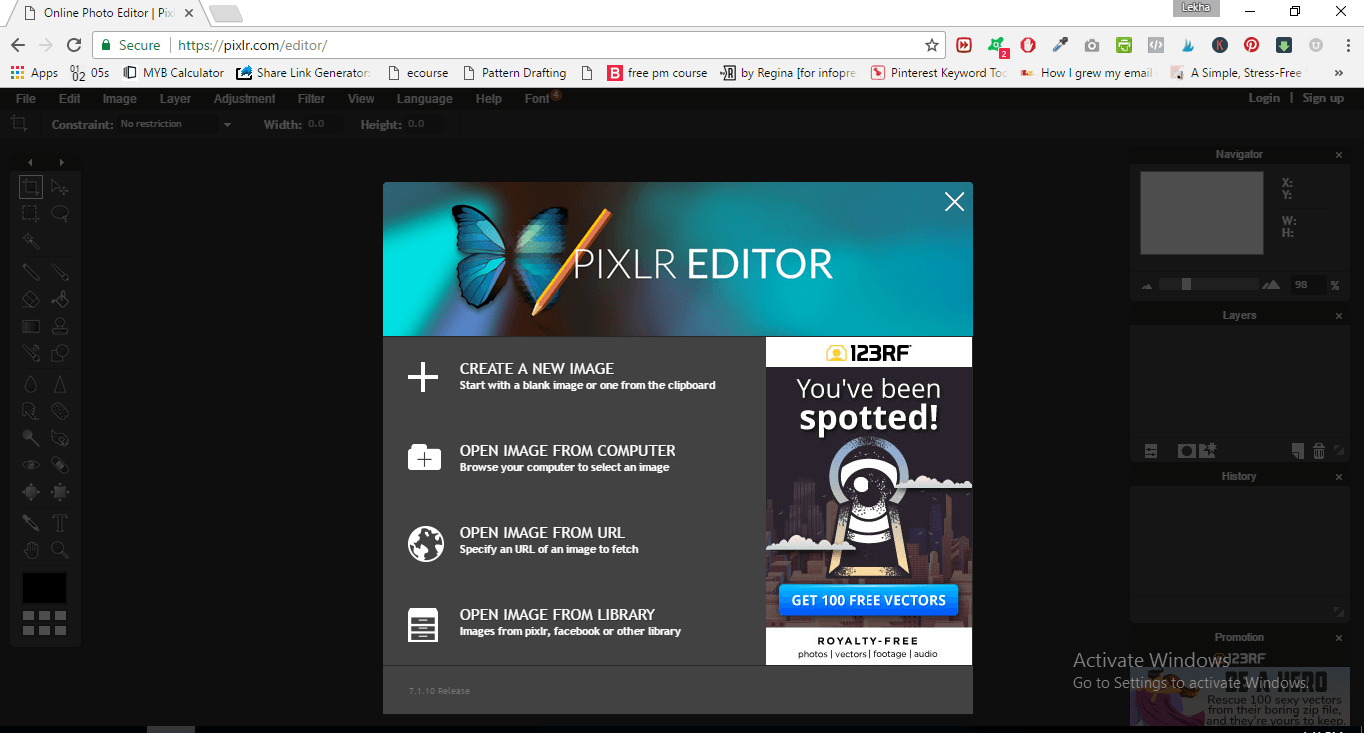This screenshot has height=733, width=1364.
Task: Close the Layers panel
Action: click(1339, 316)
